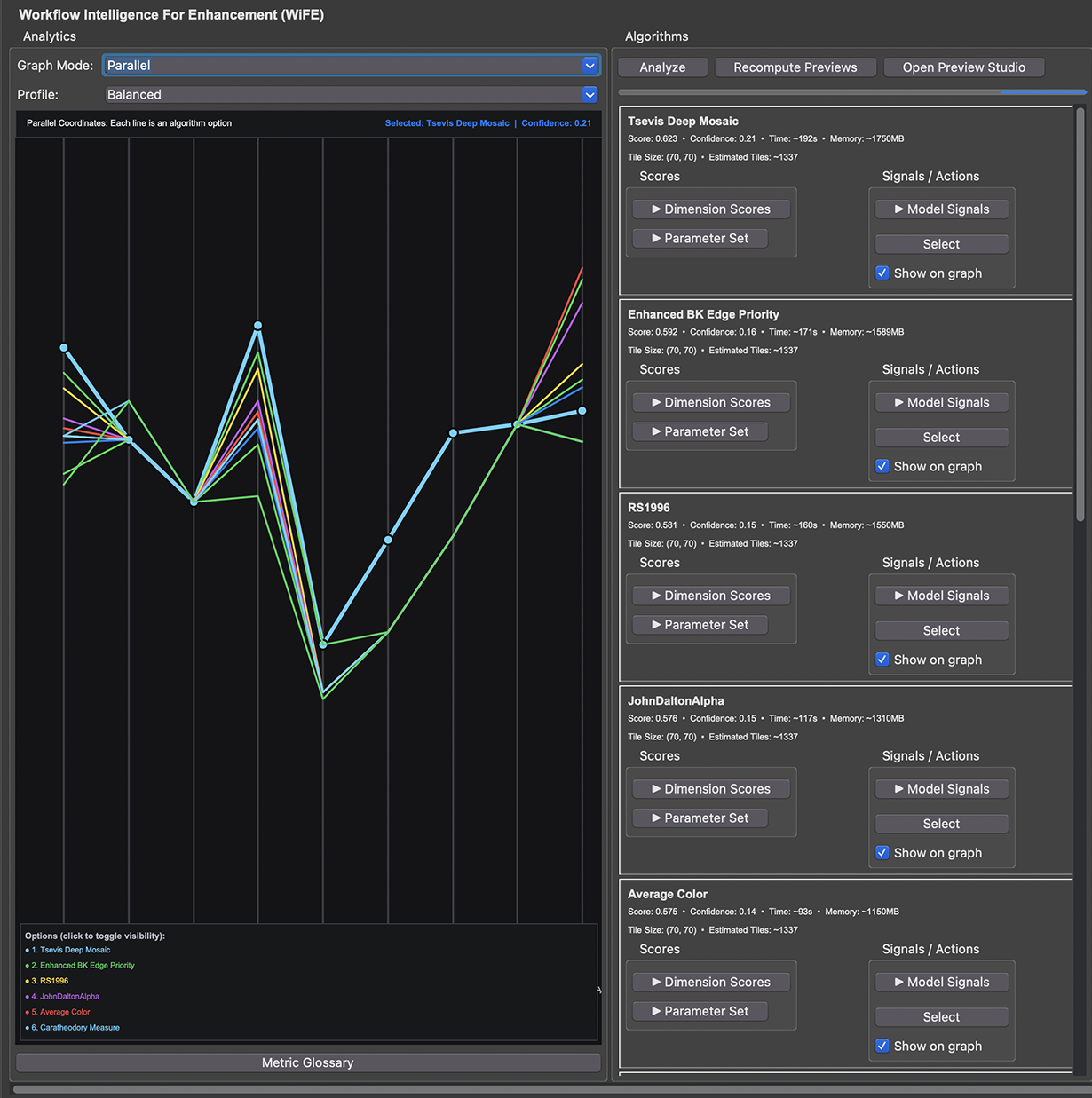Image resolution: width=1092 pixels, height=1098 pixels.
Task: Expand Dimension Scores for Tsevis Deep Mosaic
Action: tap(711, 209)
